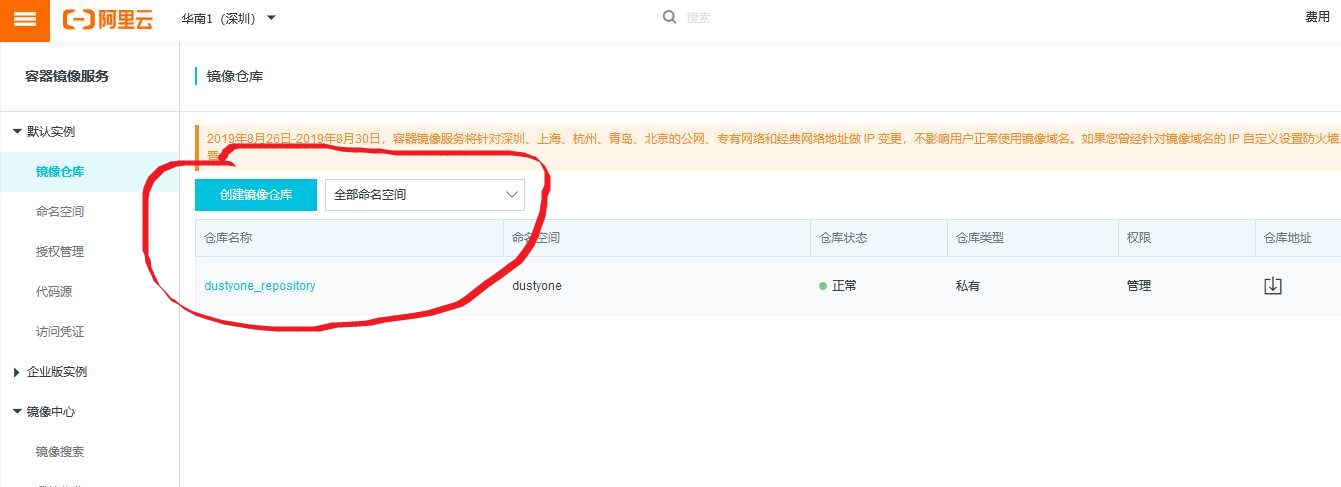1341x487 pixels.
Task: Click the 仓库地址 download icon
Action: tap(1273, 286)
